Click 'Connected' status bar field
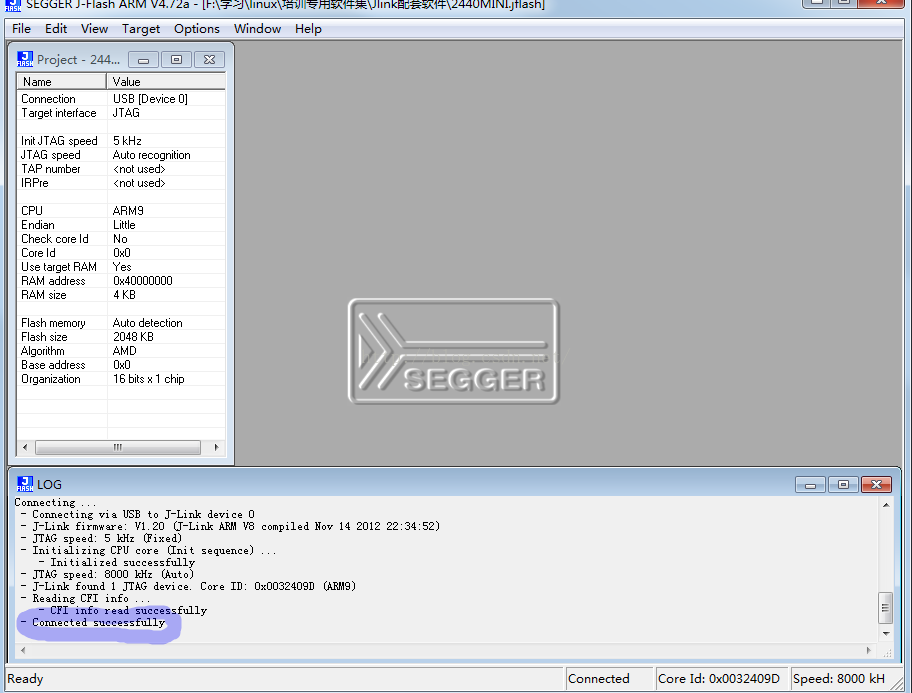This screenshot has height=693, width=912. (608, 678)
